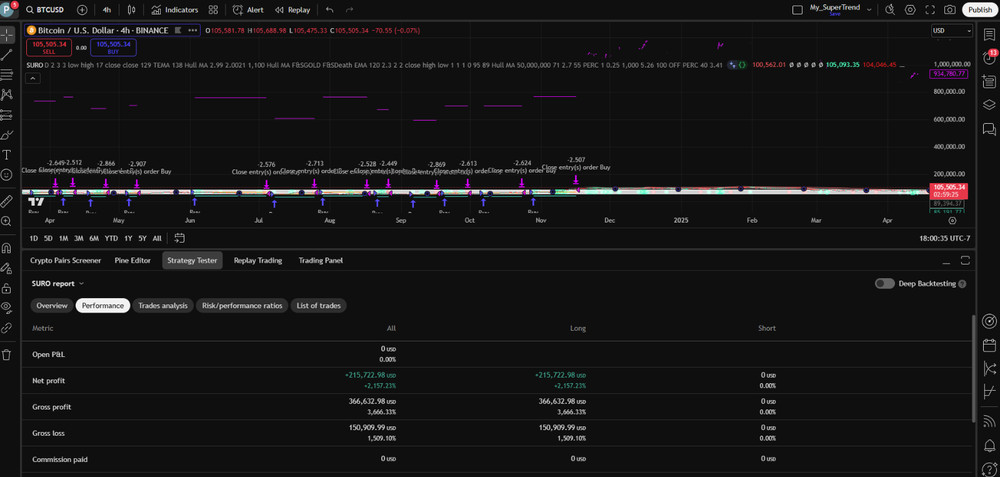The width and height of the screenshot is (1000, 477).
Task: Toggle stay in drawing mode pencil-lock
Action: (7, 267)
